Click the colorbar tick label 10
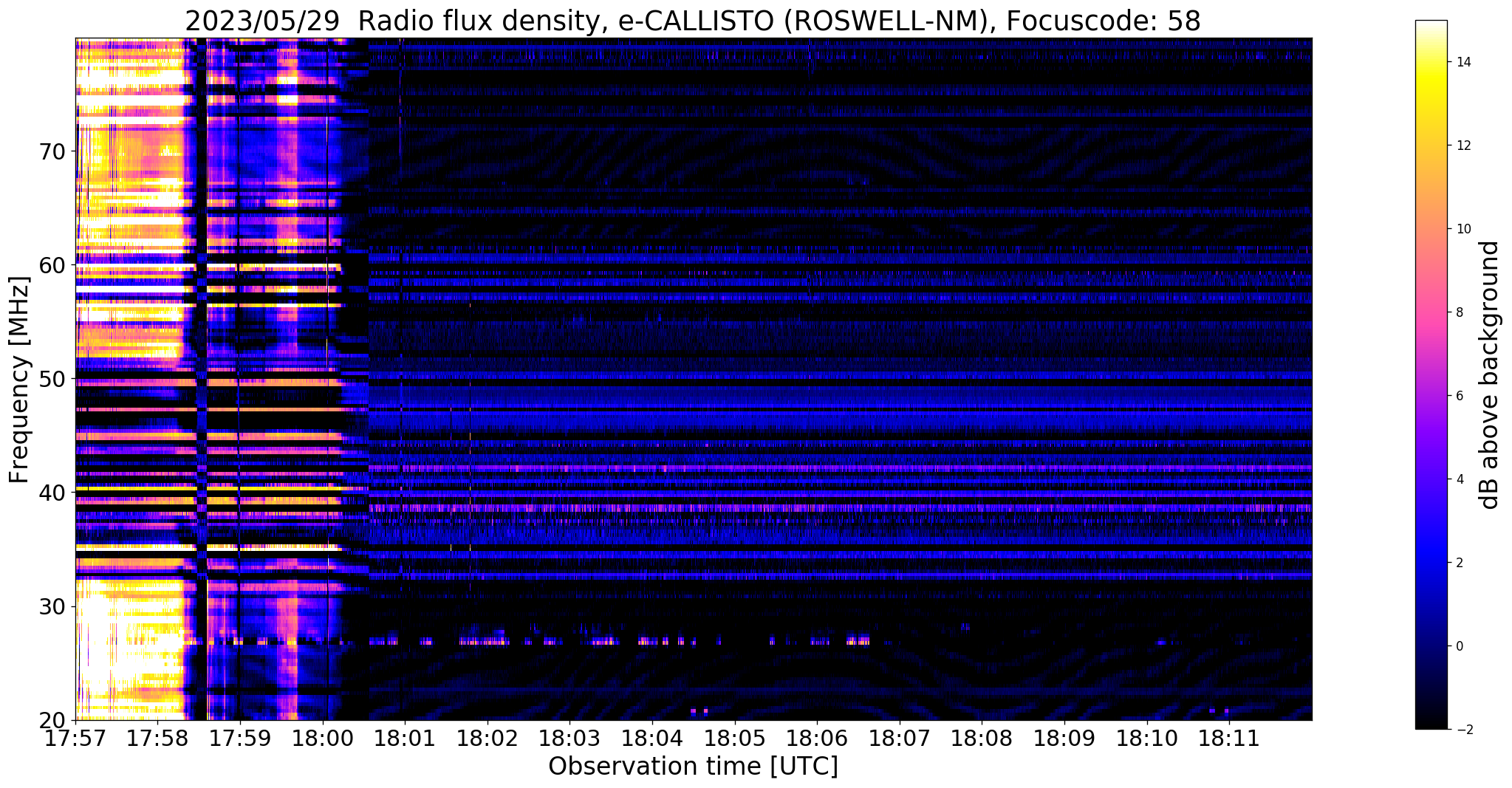The width and height of the screenshot is (1512, 788). point(1463,229)
